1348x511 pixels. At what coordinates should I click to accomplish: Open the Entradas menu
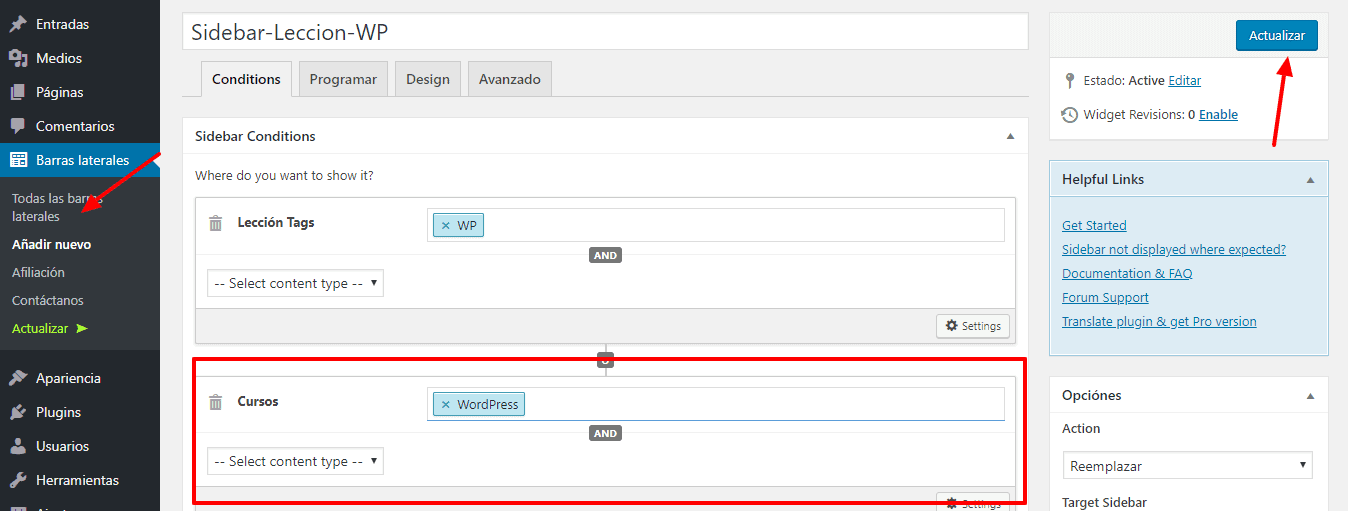[x=80, y=24]
